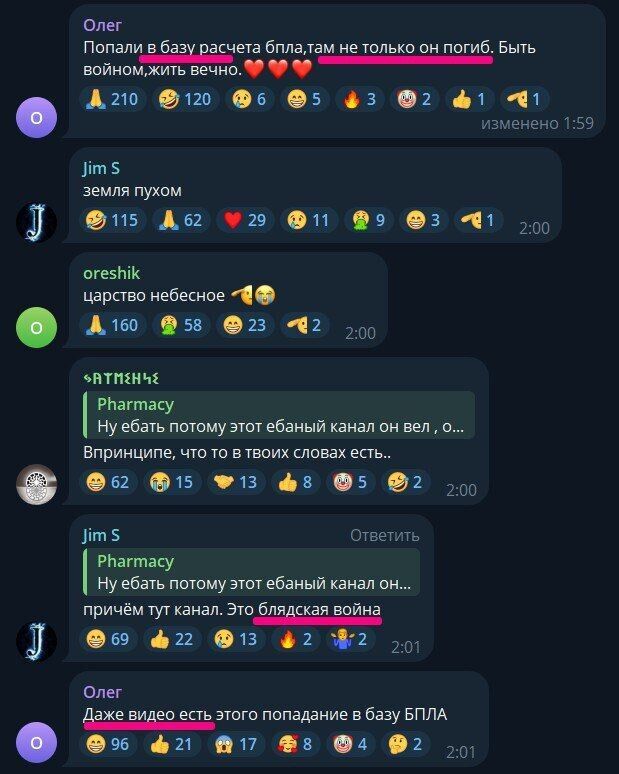This screenshot has height=774, width=619.
Task: Click the handshake reaction showing 13
Action: (235, 482)
